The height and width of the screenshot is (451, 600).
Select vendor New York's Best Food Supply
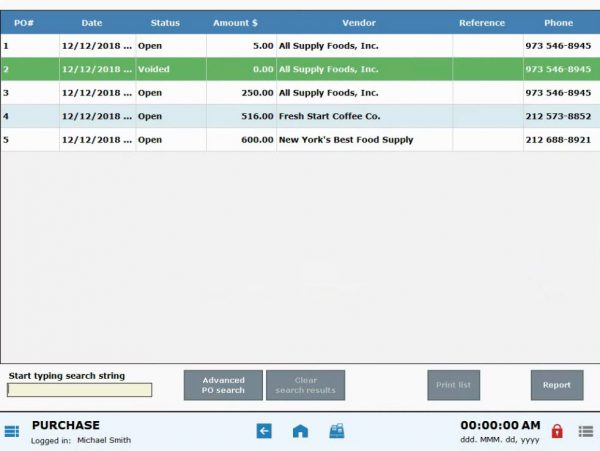tap(364, 140)
